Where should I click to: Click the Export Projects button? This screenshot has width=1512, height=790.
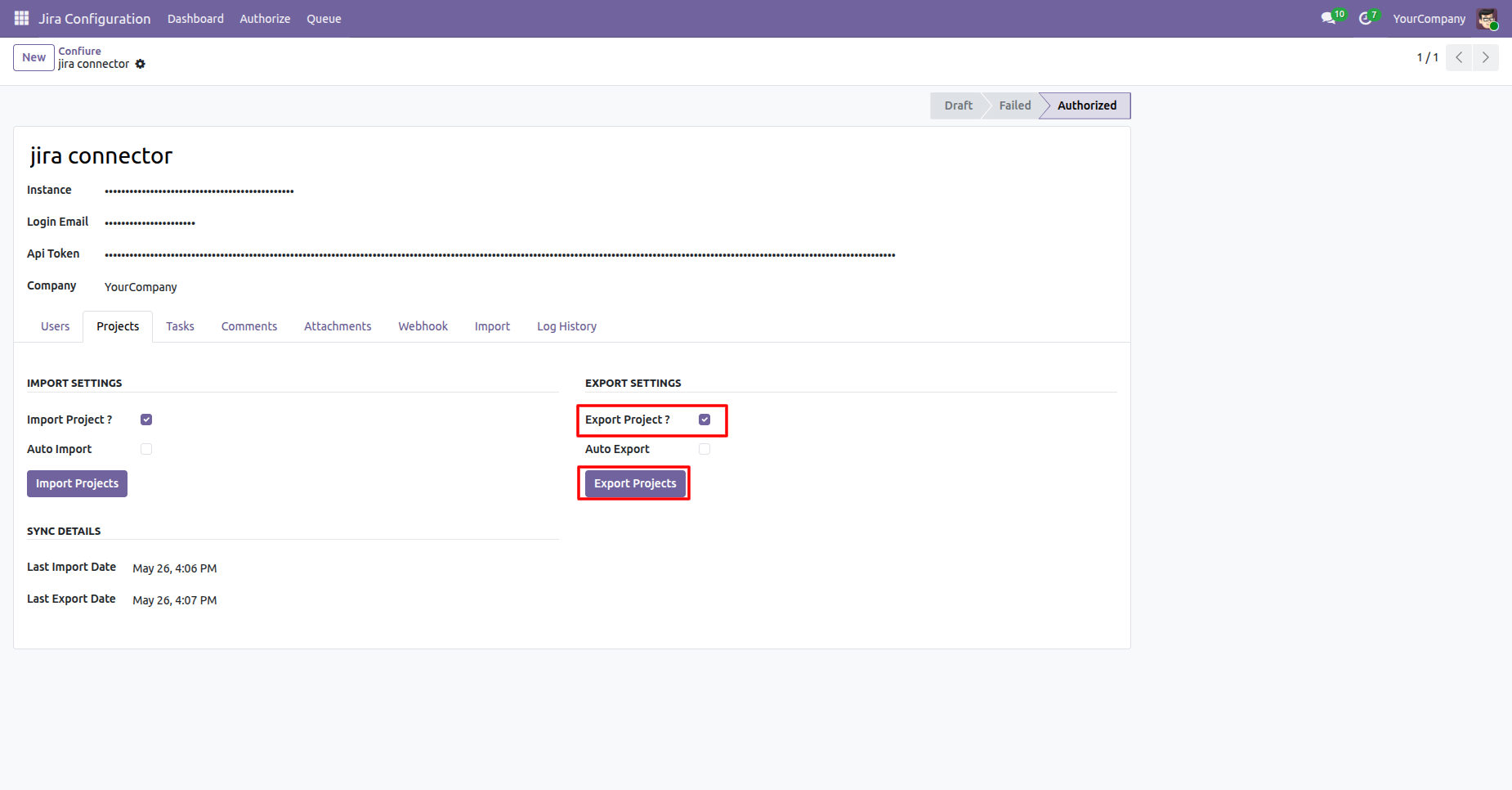(x=635, y=483)
